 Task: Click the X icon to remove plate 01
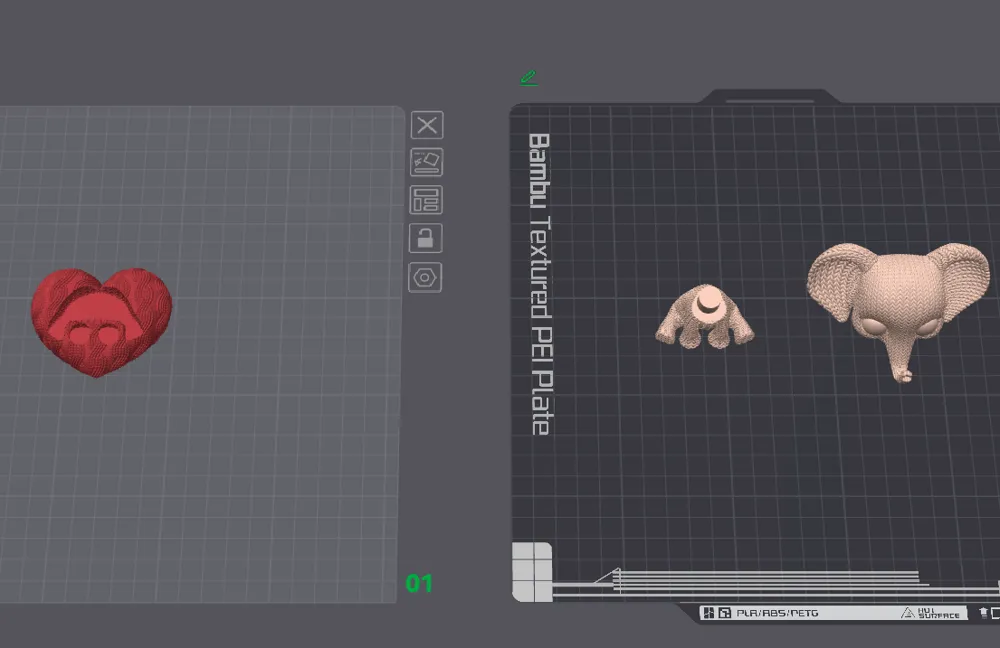pos(427,125)
